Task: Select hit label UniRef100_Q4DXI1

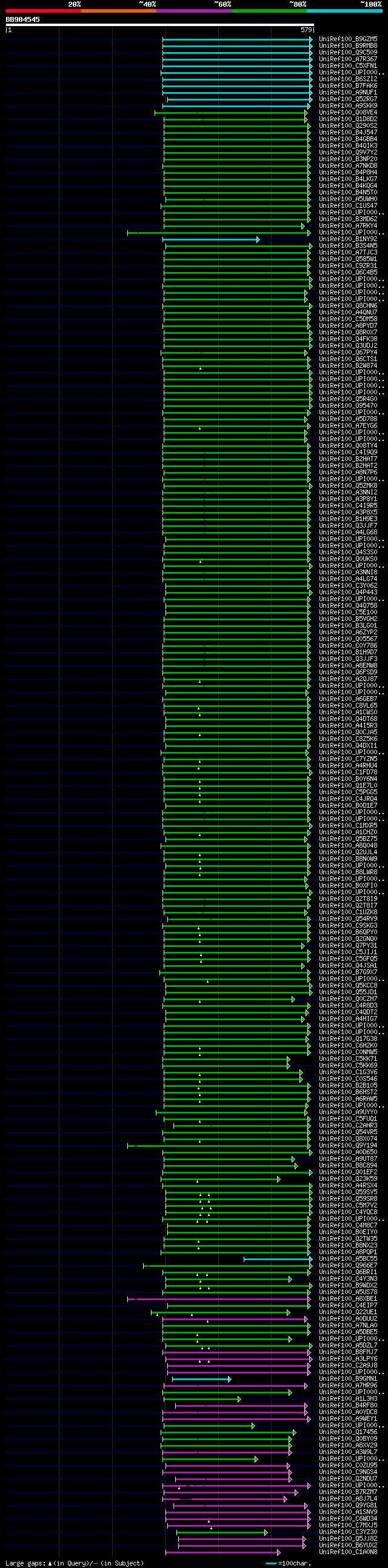Action: (348, 746)
